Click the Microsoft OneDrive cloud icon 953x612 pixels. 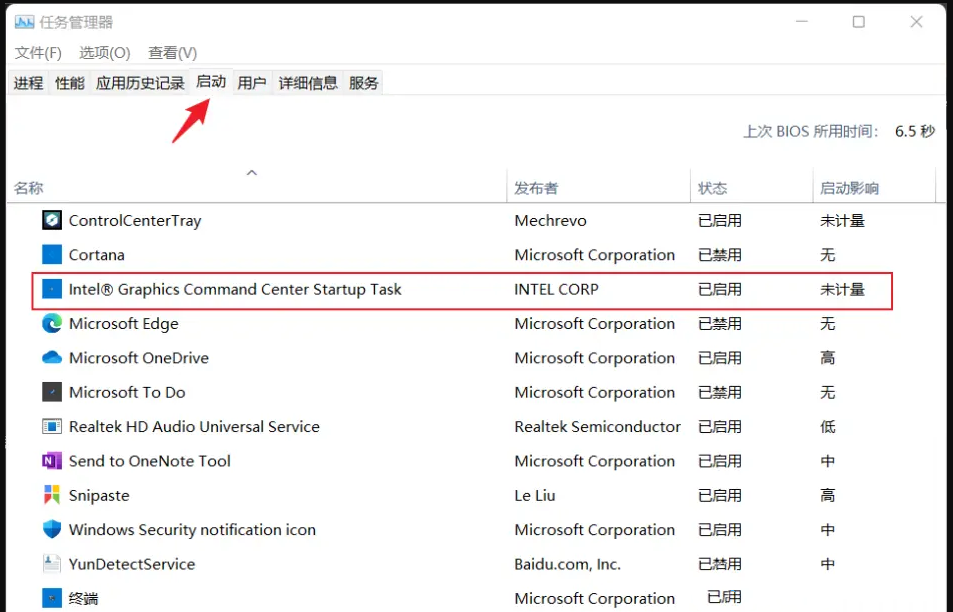tap(52, 358)
